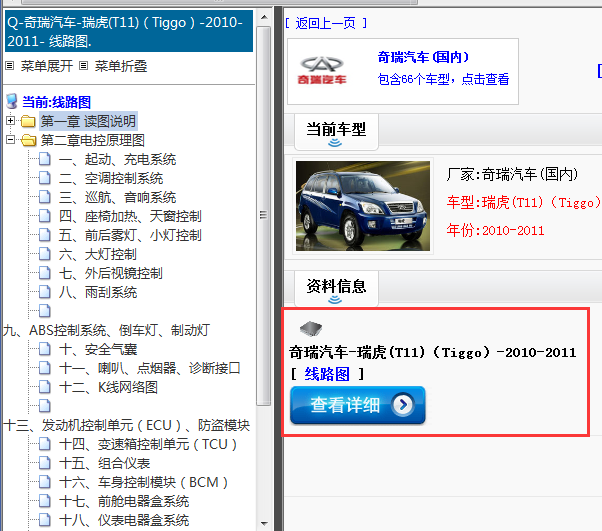
Task: Open document icon for 十七、前舱电器盒系统
Action: click(45, 501)
